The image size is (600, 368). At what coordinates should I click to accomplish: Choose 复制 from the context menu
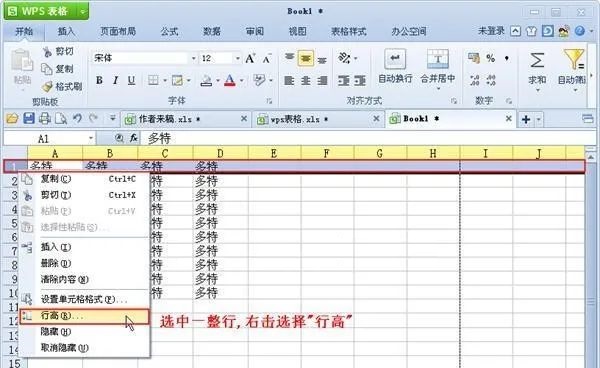pos(85,179)
